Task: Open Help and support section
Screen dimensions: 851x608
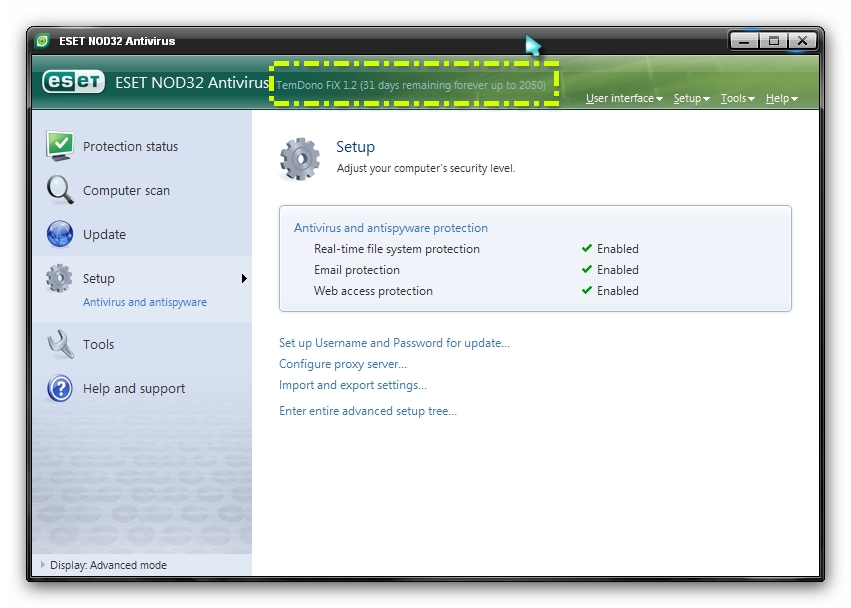Action: 134,389
